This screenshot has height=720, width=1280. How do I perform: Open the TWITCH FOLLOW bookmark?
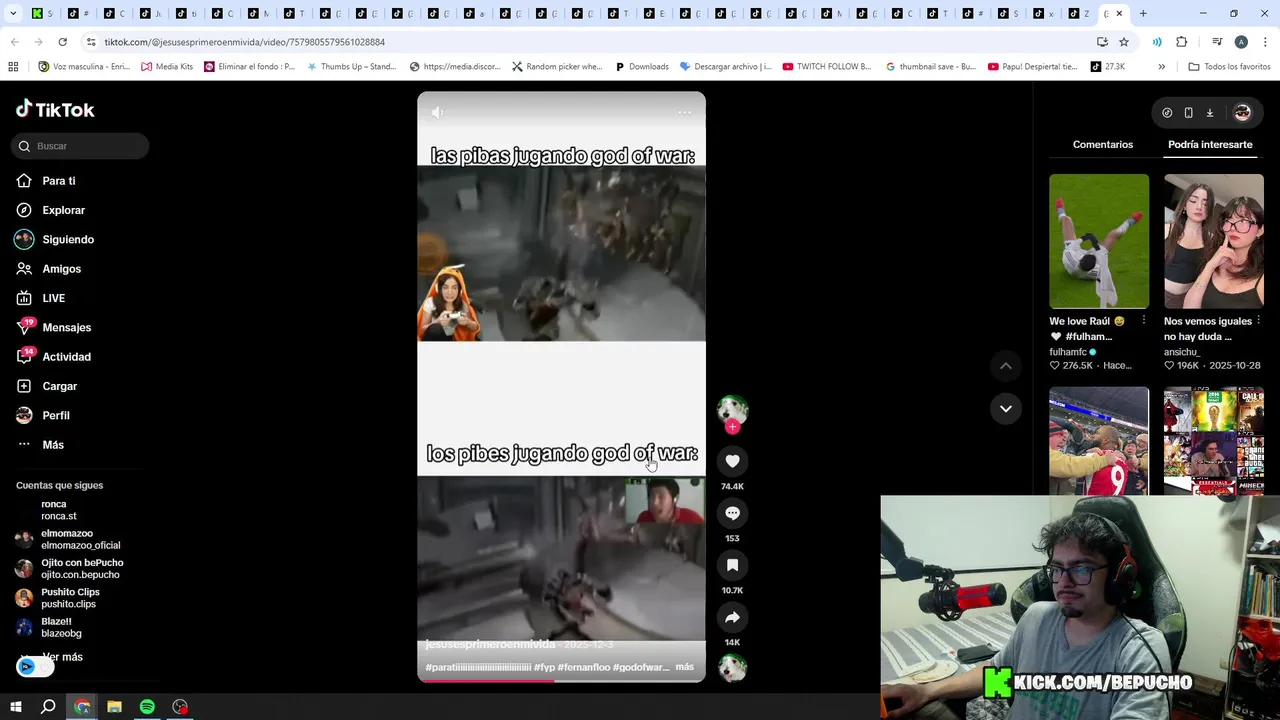point(827,67)
